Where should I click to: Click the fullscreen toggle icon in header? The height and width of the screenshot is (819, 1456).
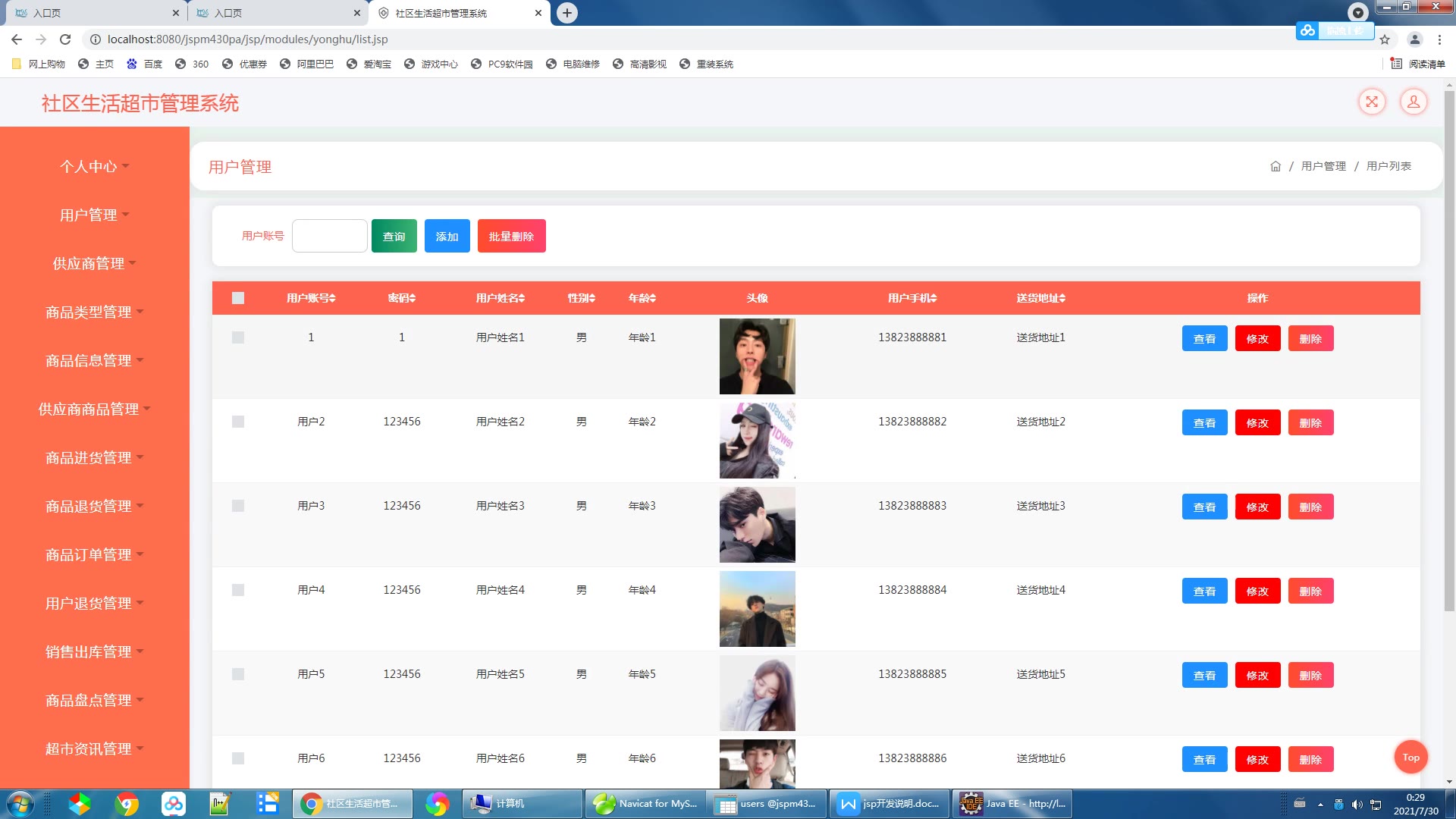[x=1371, y=102]
